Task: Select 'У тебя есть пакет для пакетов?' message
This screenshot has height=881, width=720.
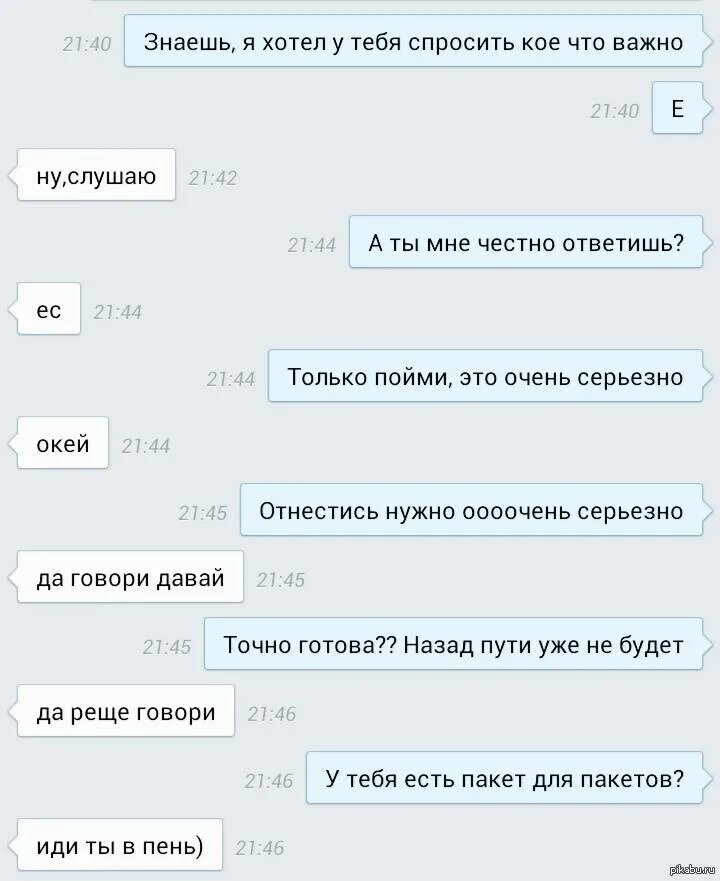Action: tap(504, 778)
